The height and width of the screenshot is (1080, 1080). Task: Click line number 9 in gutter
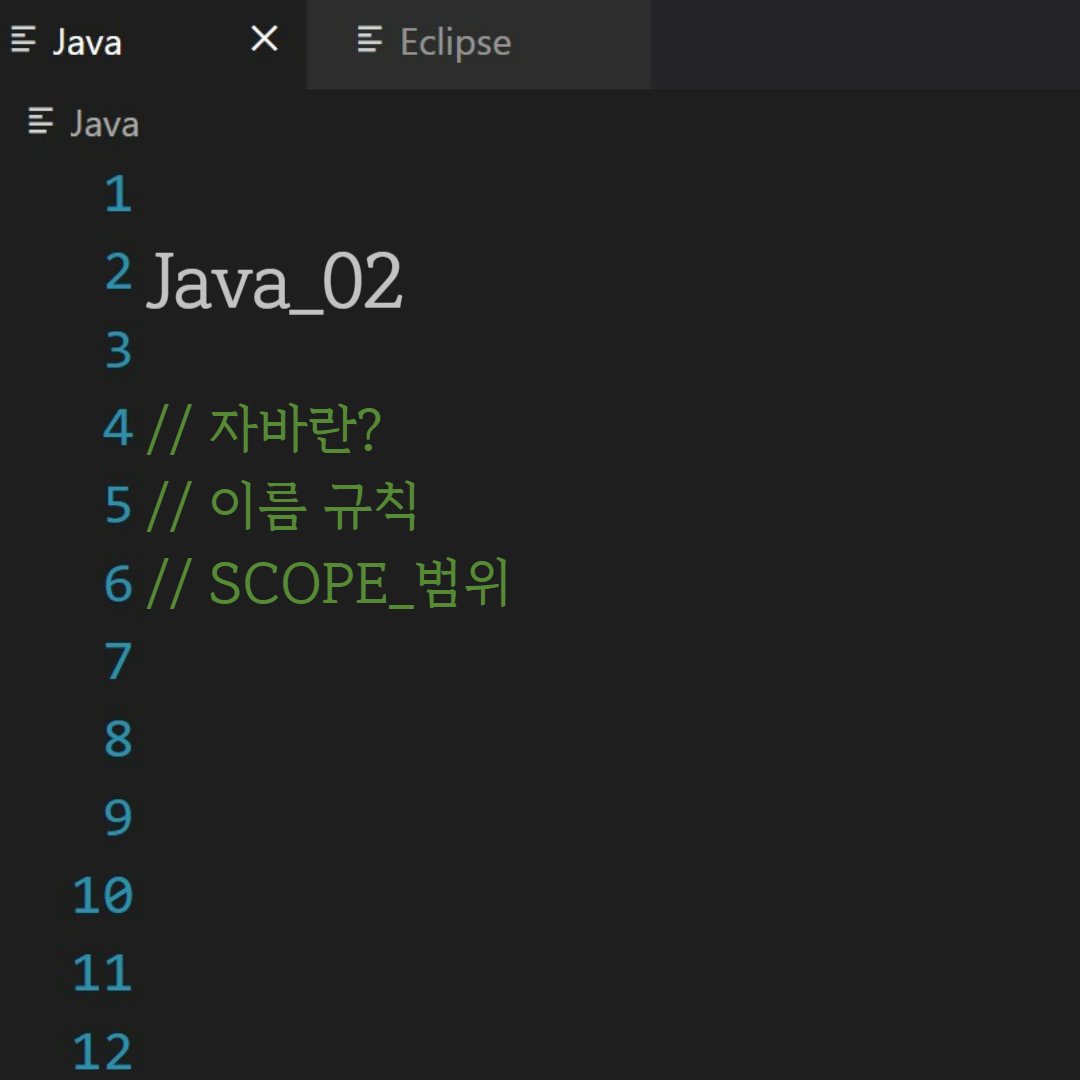tap(118, 818)
